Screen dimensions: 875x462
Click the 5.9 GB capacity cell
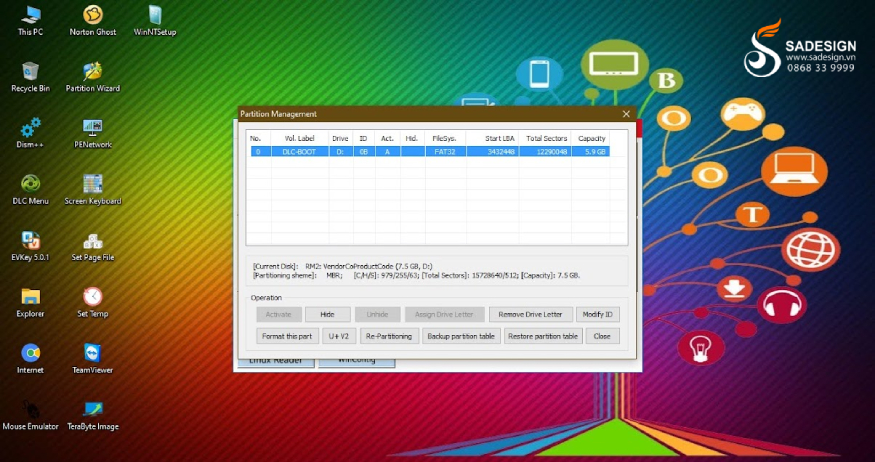[x=590, y=152]
